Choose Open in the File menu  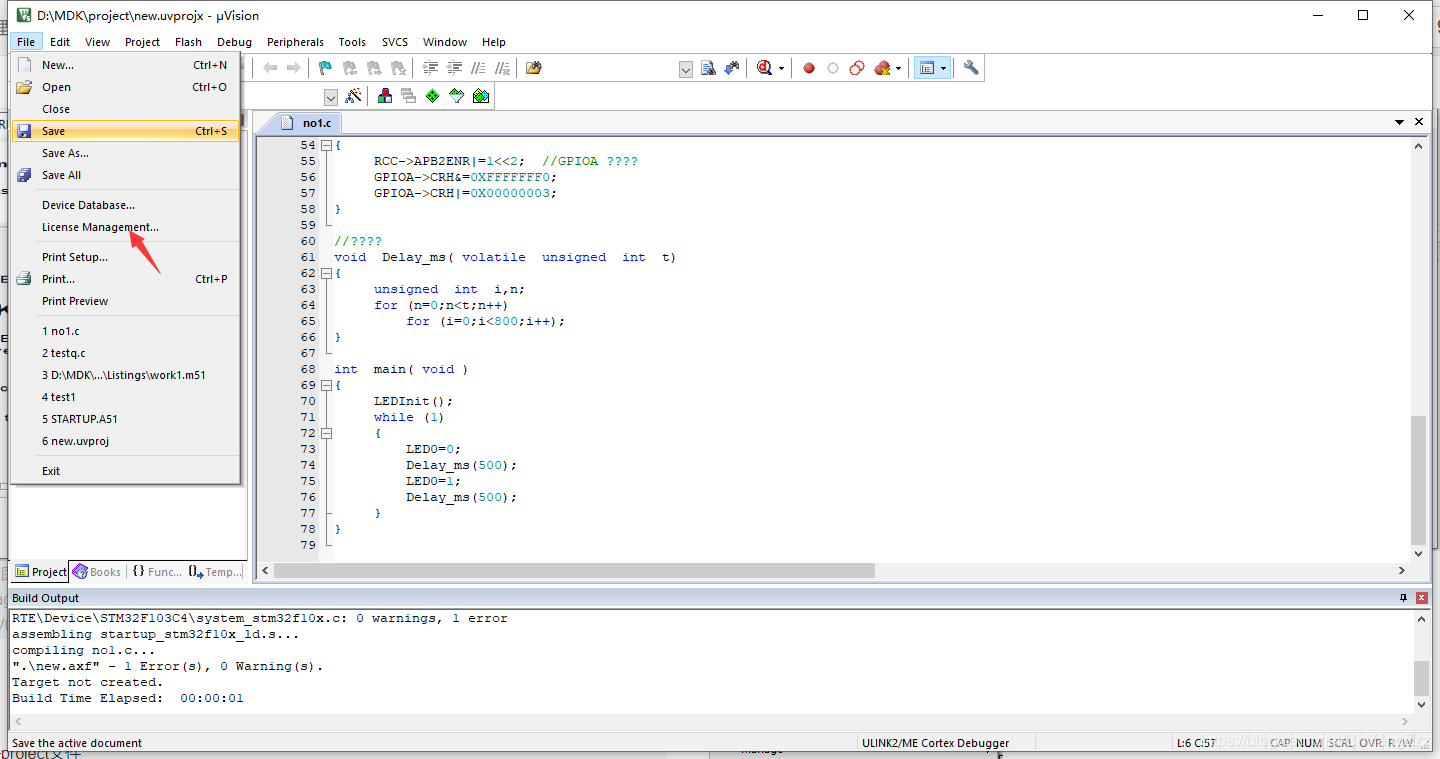[x=125, y=87]
